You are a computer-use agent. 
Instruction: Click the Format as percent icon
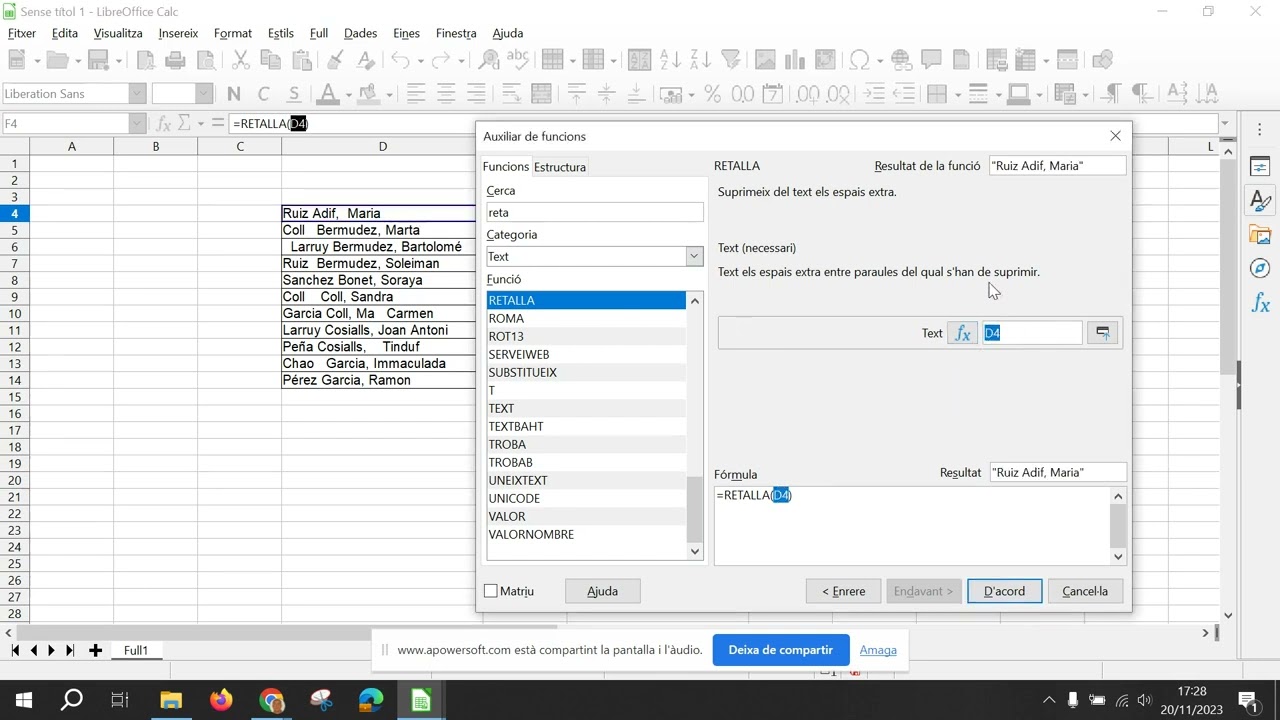(713, 94)
